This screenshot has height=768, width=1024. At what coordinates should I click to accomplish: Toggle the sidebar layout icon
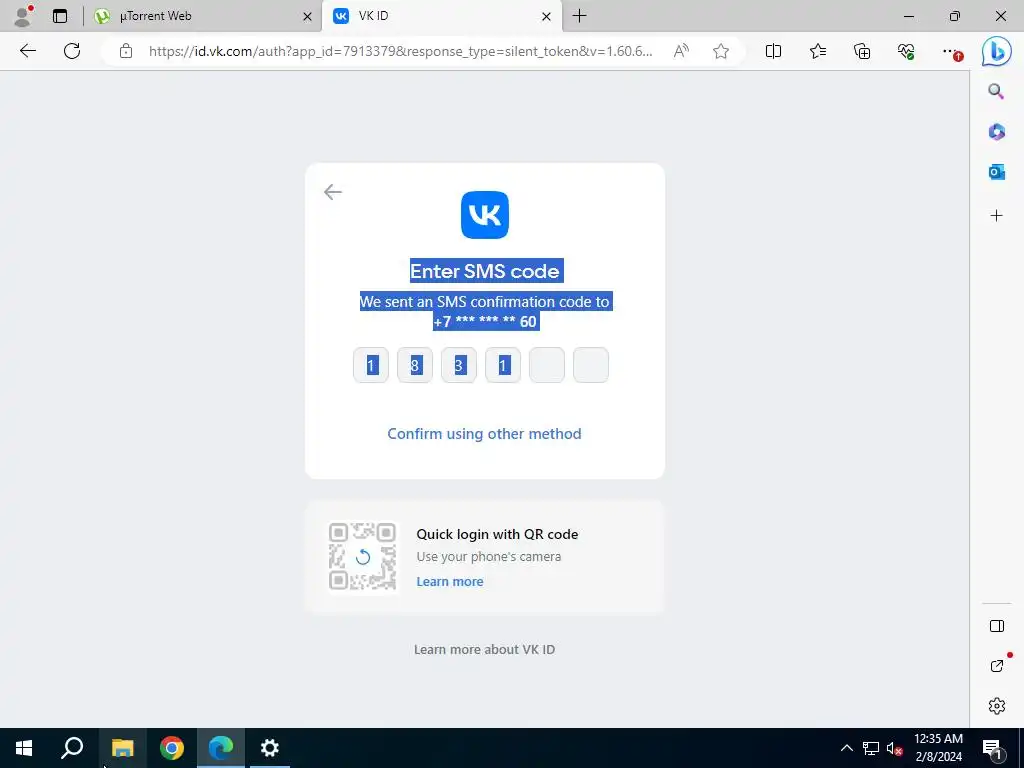pos(997,626)
